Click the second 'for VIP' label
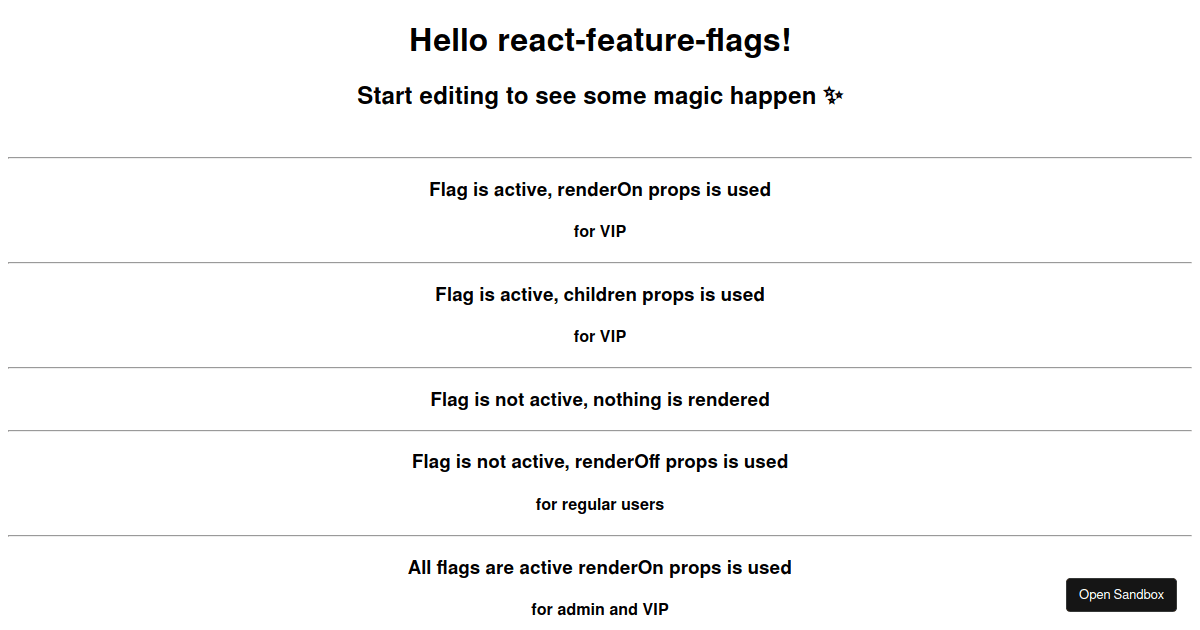The width and height of the screenshot is (1200, 630). (x=600, y=336)
